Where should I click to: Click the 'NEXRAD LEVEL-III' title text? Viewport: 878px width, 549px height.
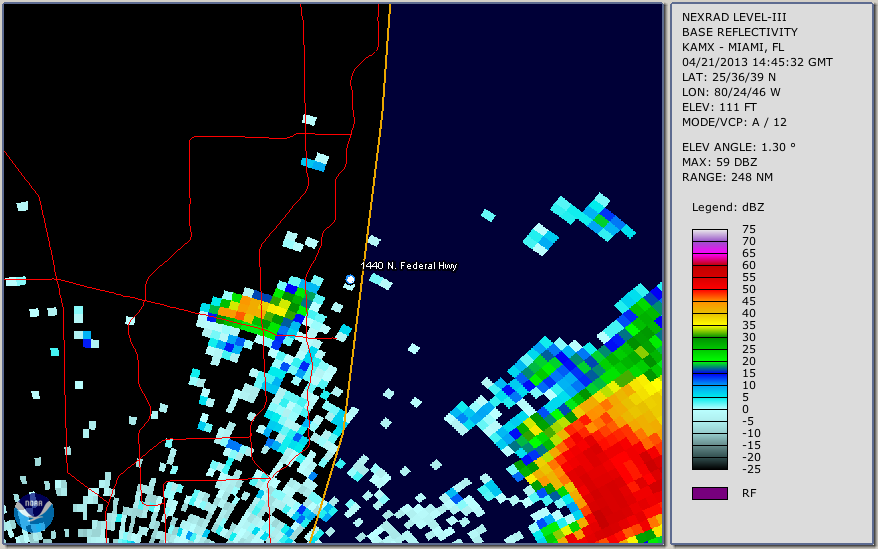734,17
